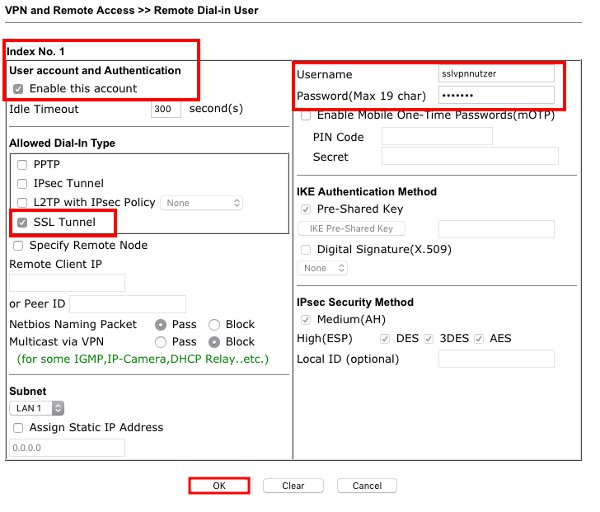The height and width of the screenshot is (512, 600).
Task: Click field beside IKE Pre-Shared Key button
Action: (x=496, y=229)
